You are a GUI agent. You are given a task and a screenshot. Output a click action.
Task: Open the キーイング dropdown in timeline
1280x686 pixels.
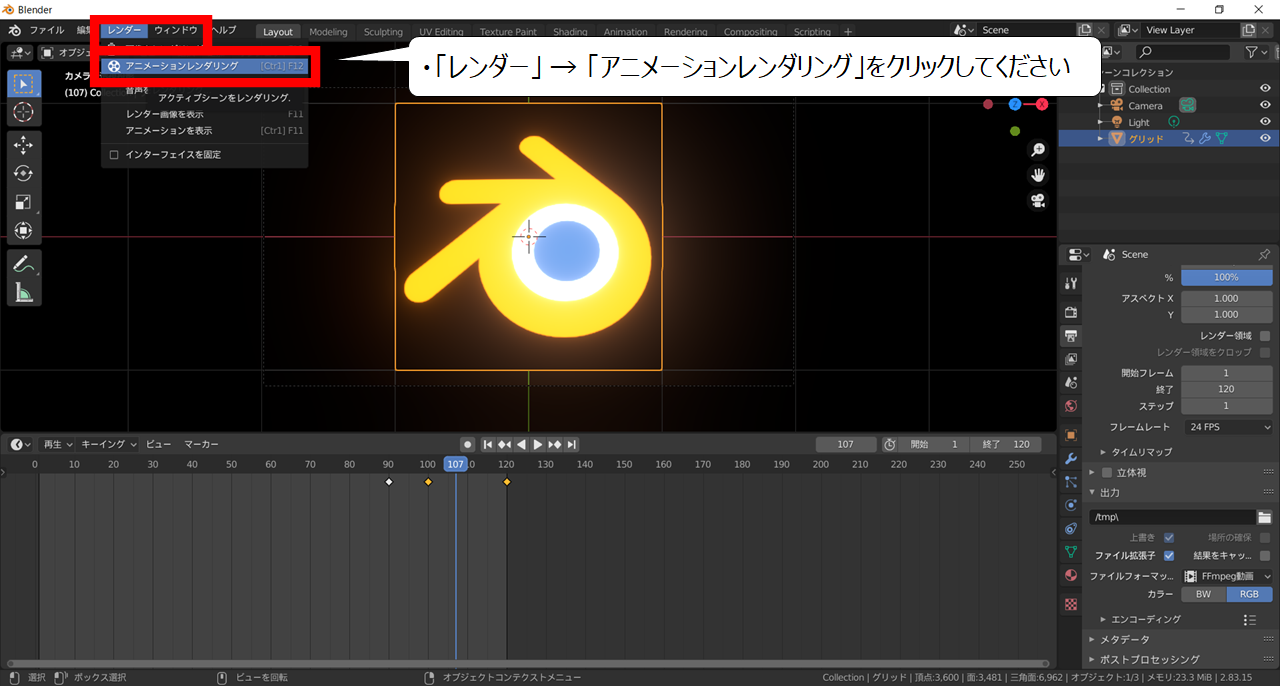108,444
